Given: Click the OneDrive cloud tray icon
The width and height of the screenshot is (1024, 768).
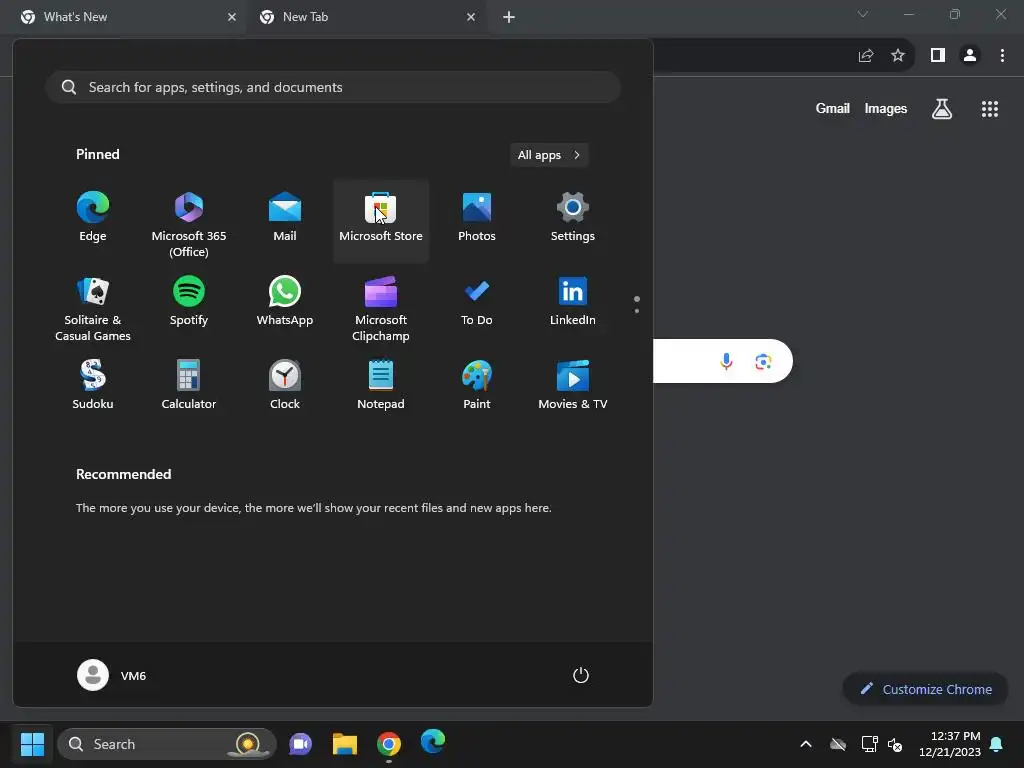Looking at the screenshot, I should (838, 744).
